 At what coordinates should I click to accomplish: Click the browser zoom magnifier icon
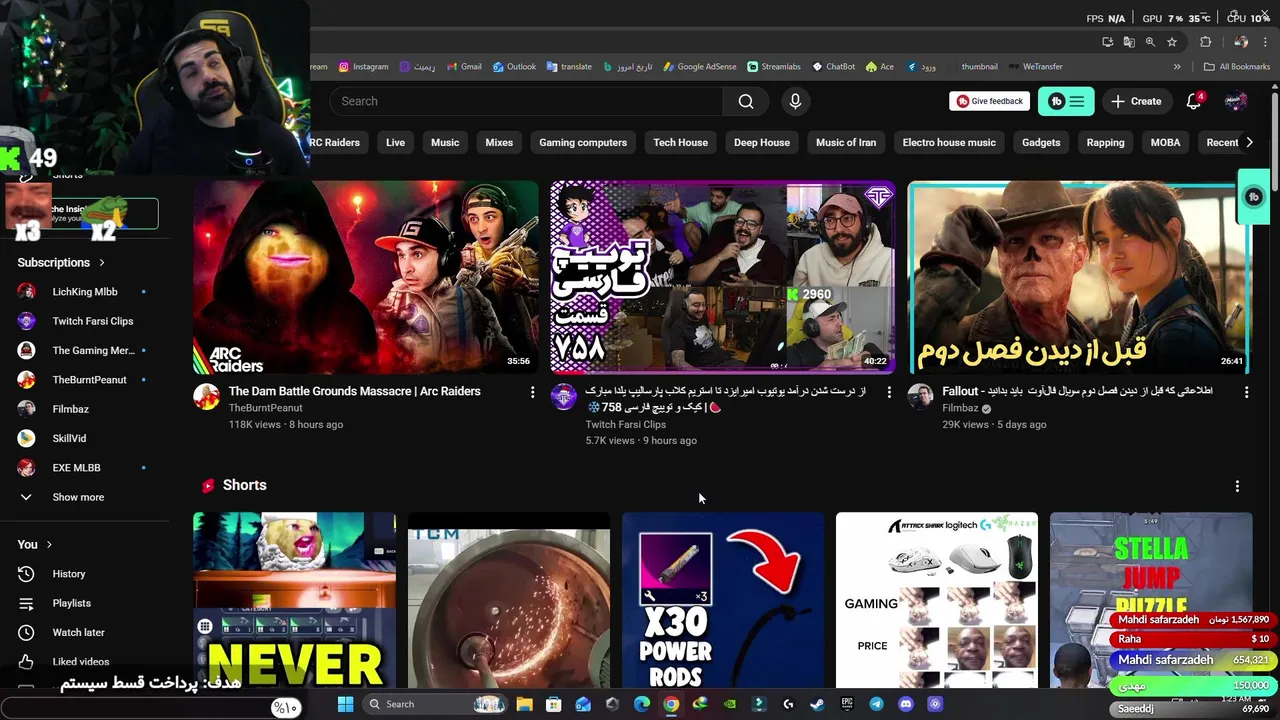click(1150, 42)
